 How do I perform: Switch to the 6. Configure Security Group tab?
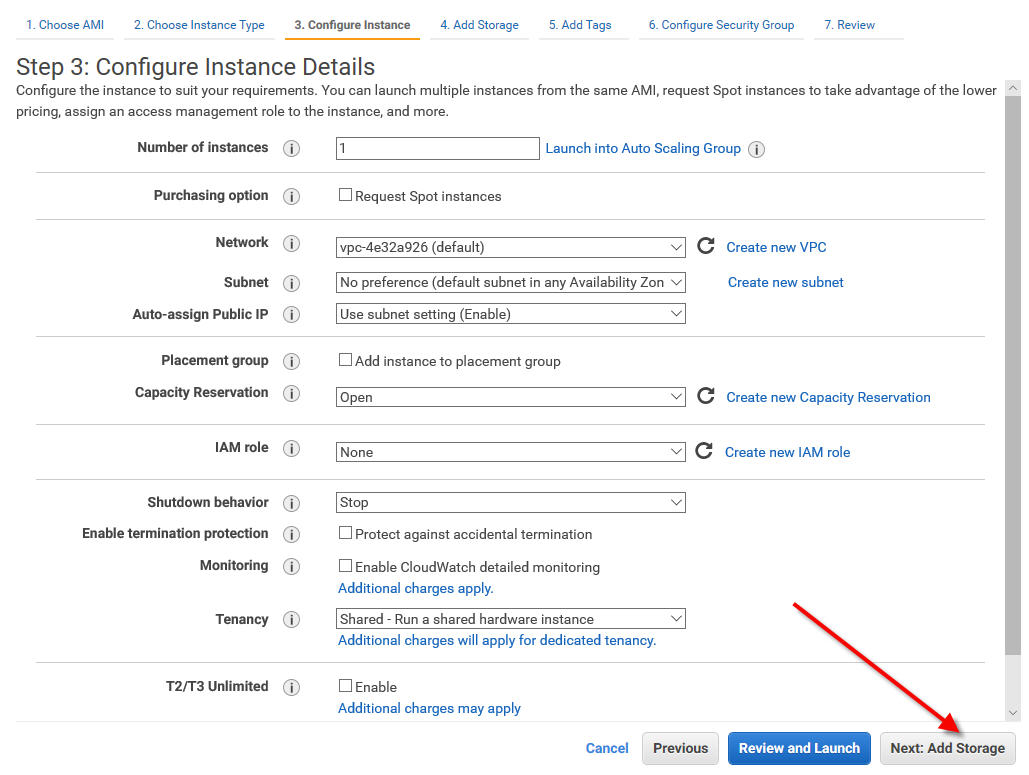[x=720, y=25]
